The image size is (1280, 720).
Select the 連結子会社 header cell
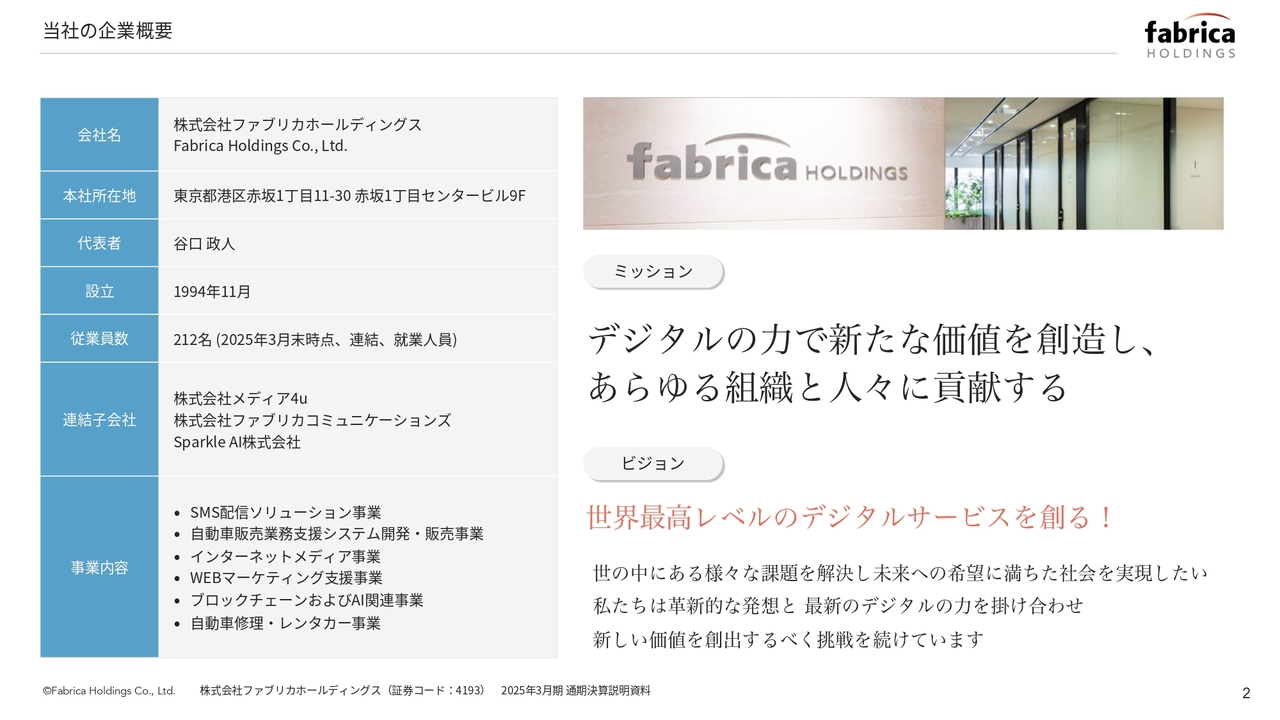pos(99,420)
